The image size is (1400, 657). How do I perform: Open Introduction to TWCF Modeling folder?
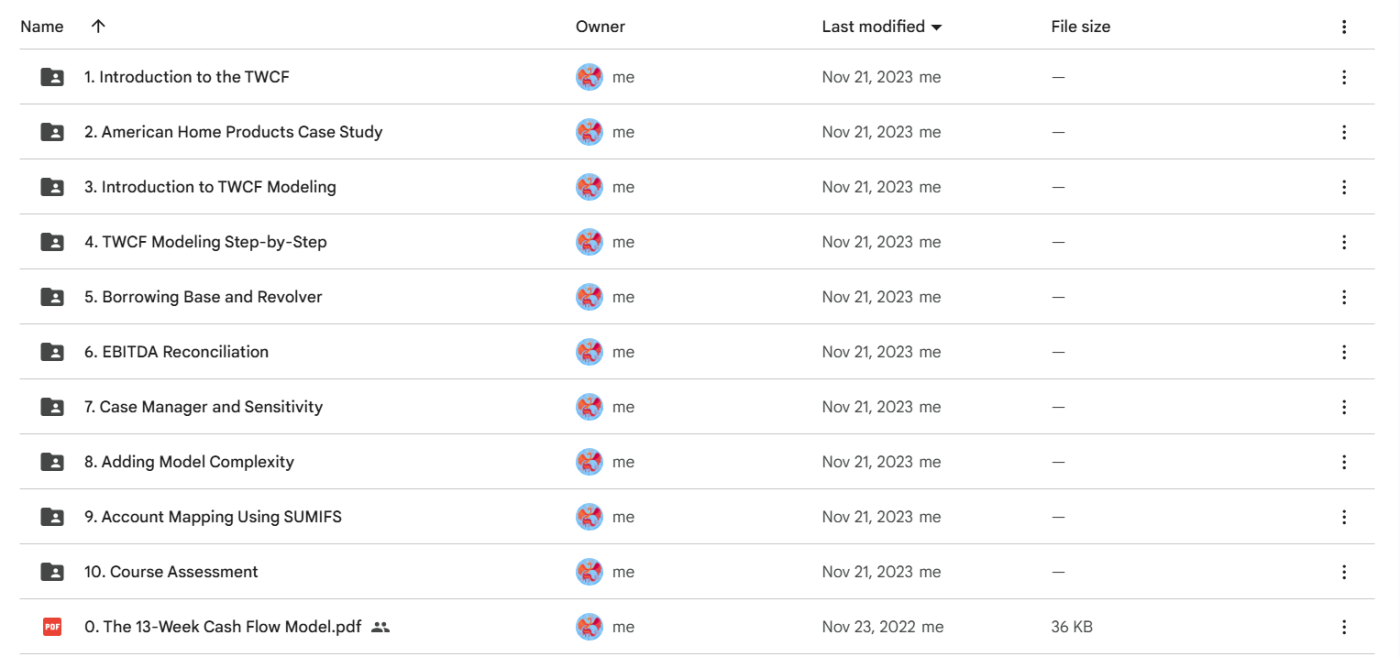coord(210,187)
